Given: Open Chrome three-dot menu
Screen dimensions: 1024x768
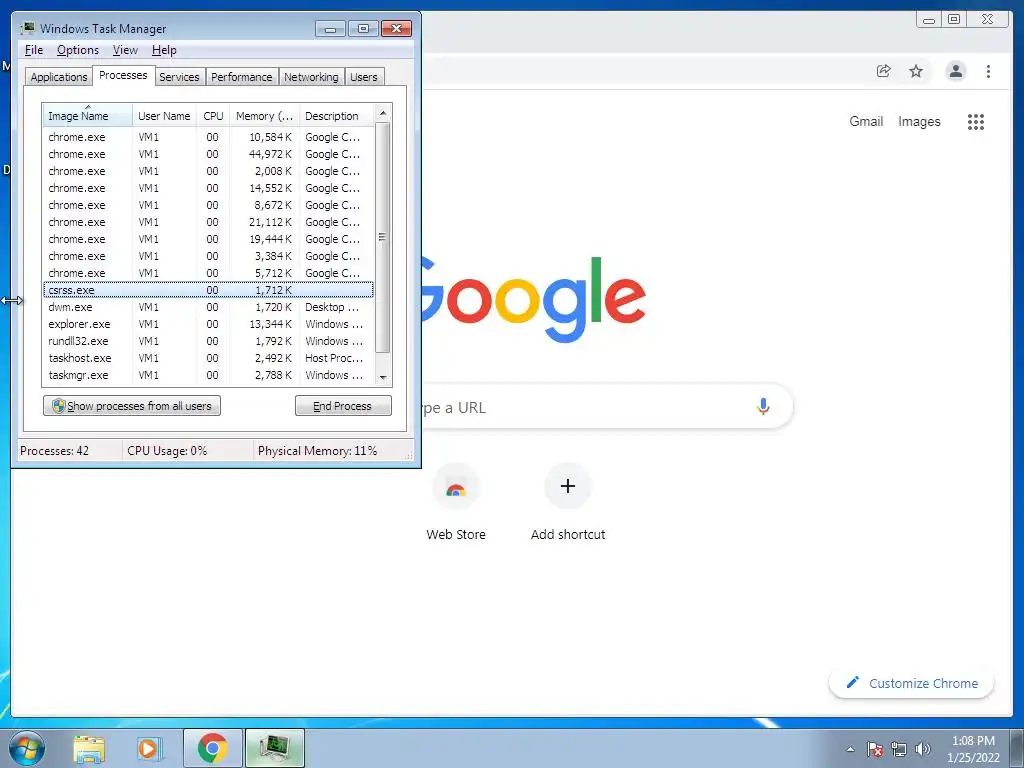Looking at the screenshot, I should pos(988,71).
